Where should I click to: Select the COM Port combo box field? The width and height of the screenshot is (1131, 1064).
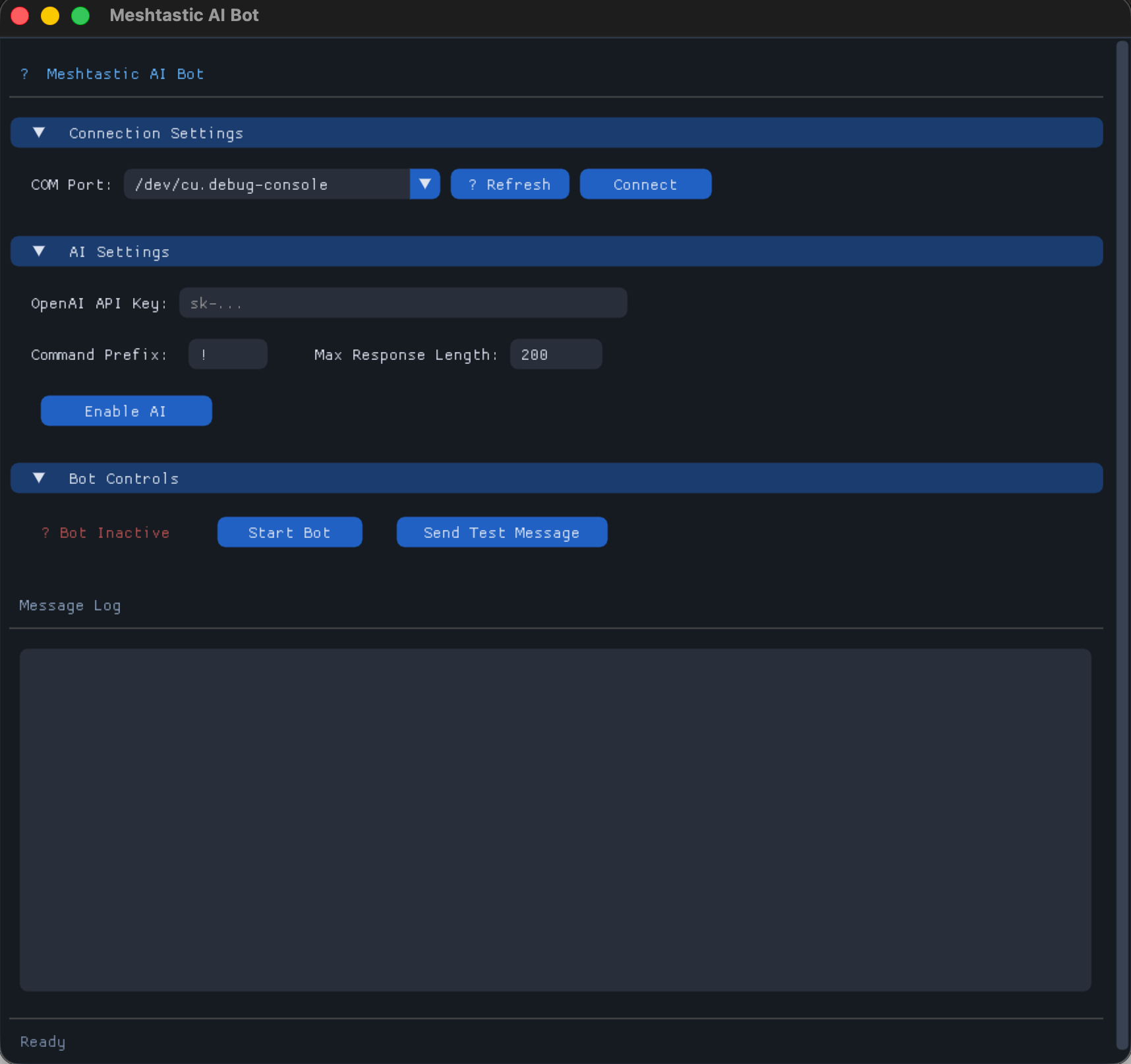click(x=267, y=184)
